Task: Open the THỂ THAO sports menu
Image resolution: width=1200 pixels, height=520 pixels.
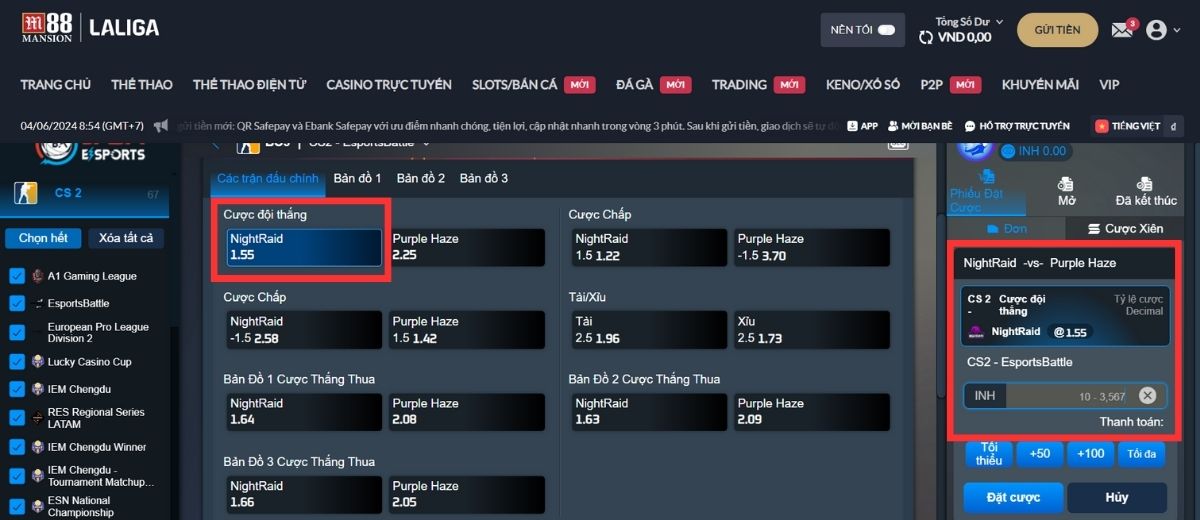Action: click(x=142, y=85)
